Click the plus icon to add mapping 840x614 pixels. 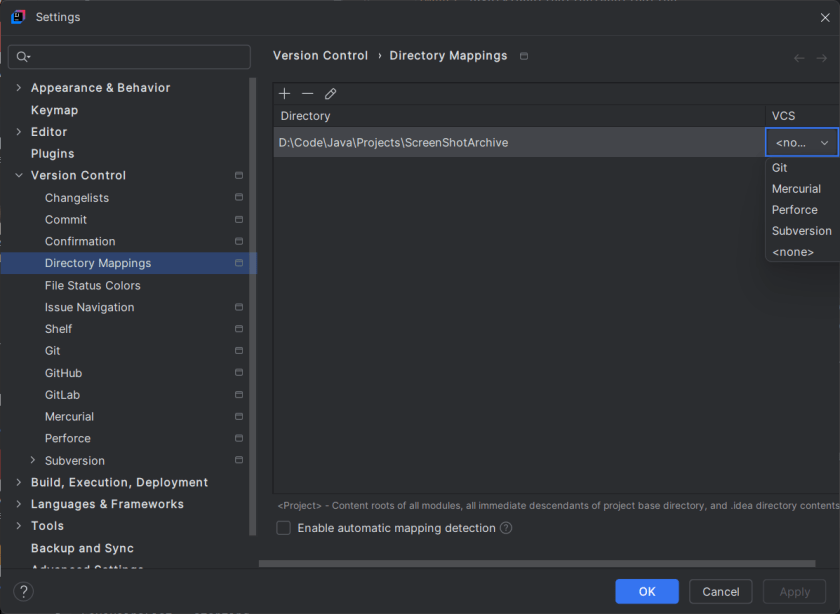point(285,94)
